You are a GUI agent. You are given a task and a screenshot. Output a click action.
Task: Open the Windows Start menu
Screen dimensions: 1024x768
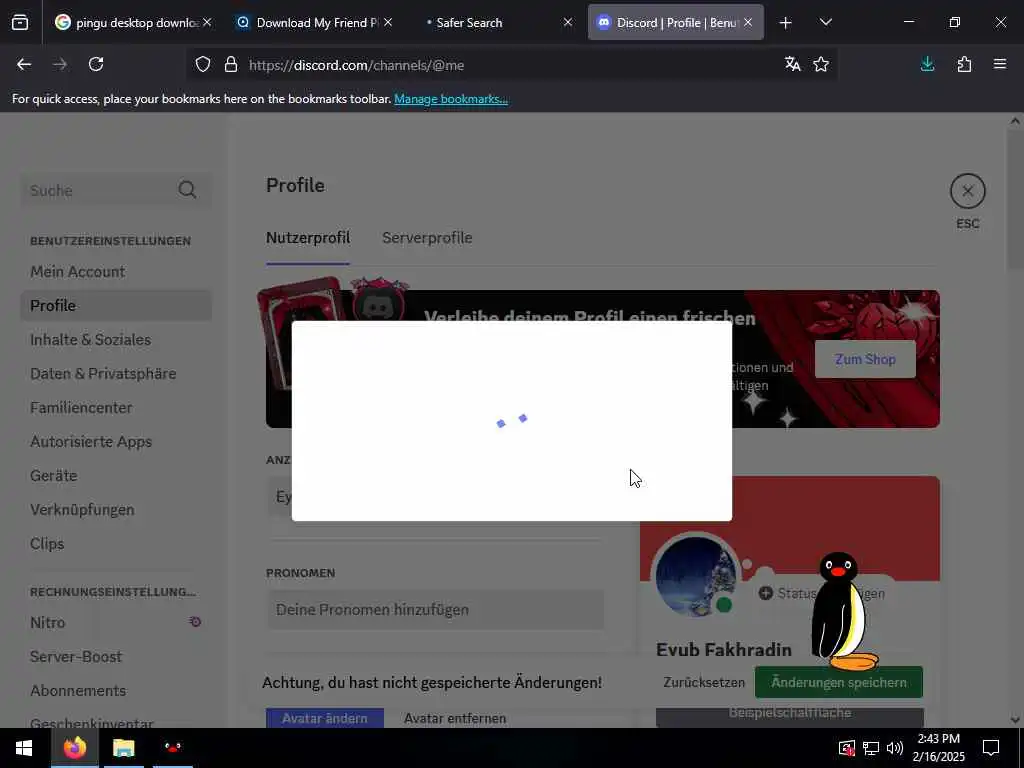[x=25, y=748]
